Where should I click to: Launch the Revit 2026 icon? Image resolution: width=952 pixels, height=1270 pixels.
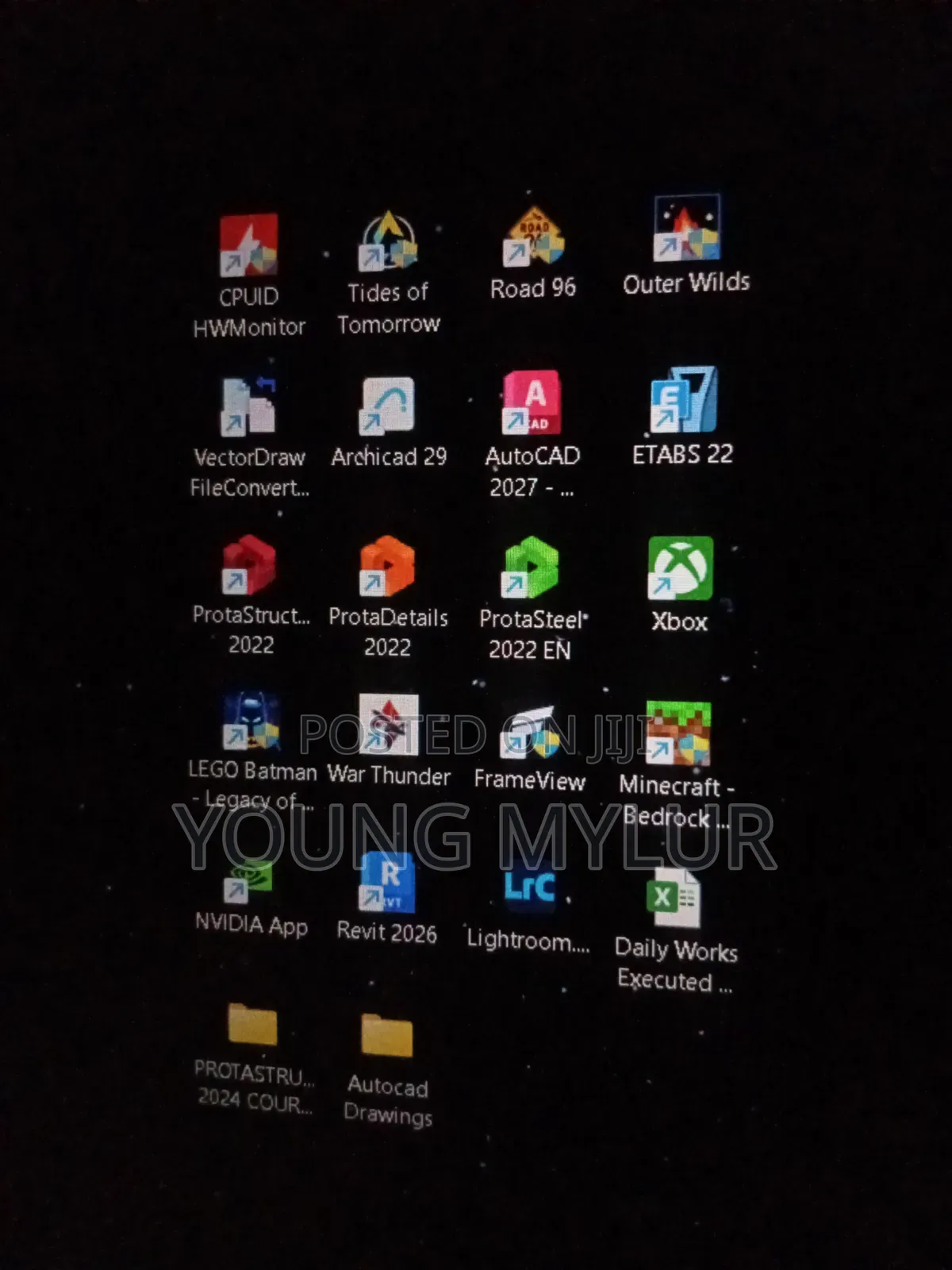[x=387, y=882]
